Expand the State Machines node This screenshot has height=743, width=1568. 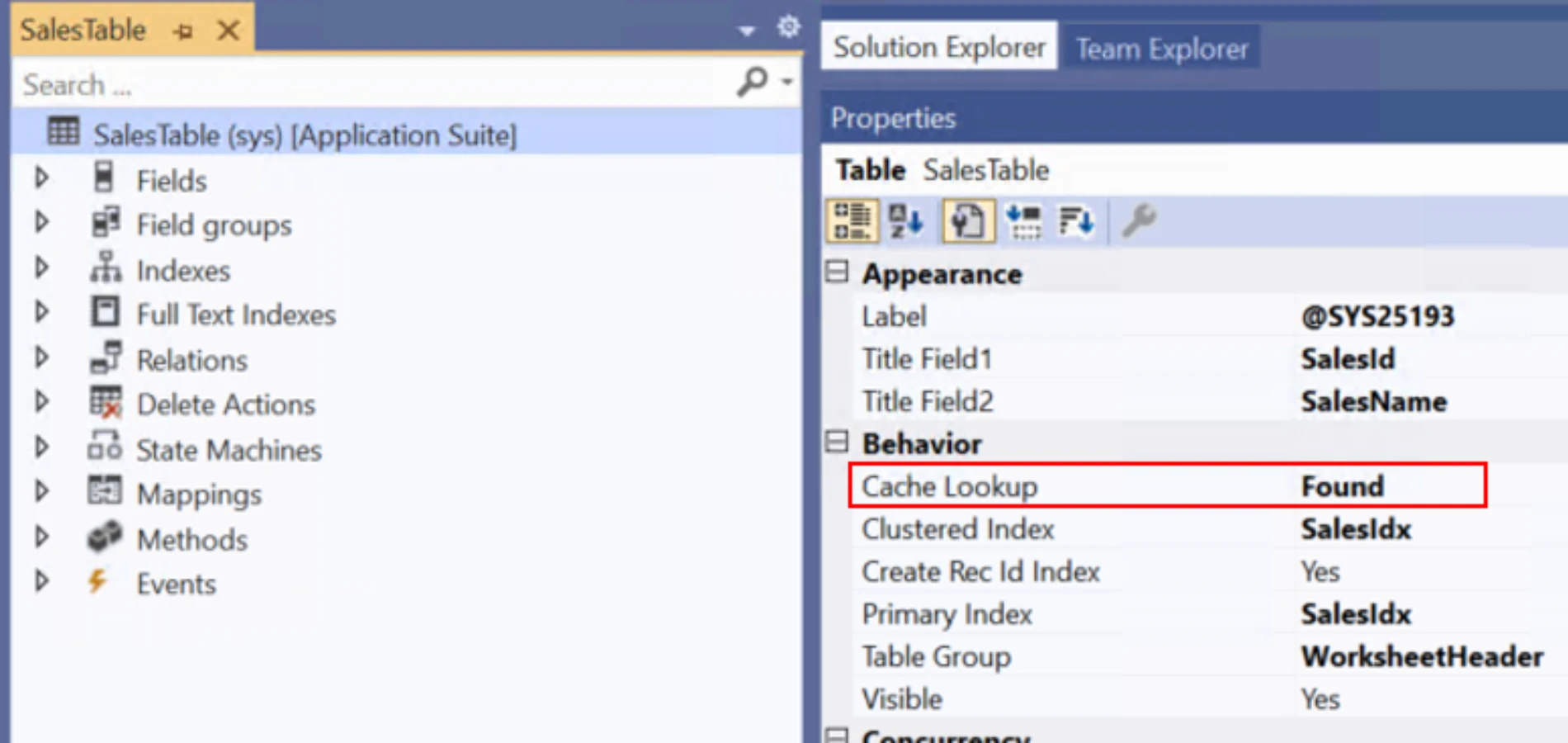41,447
